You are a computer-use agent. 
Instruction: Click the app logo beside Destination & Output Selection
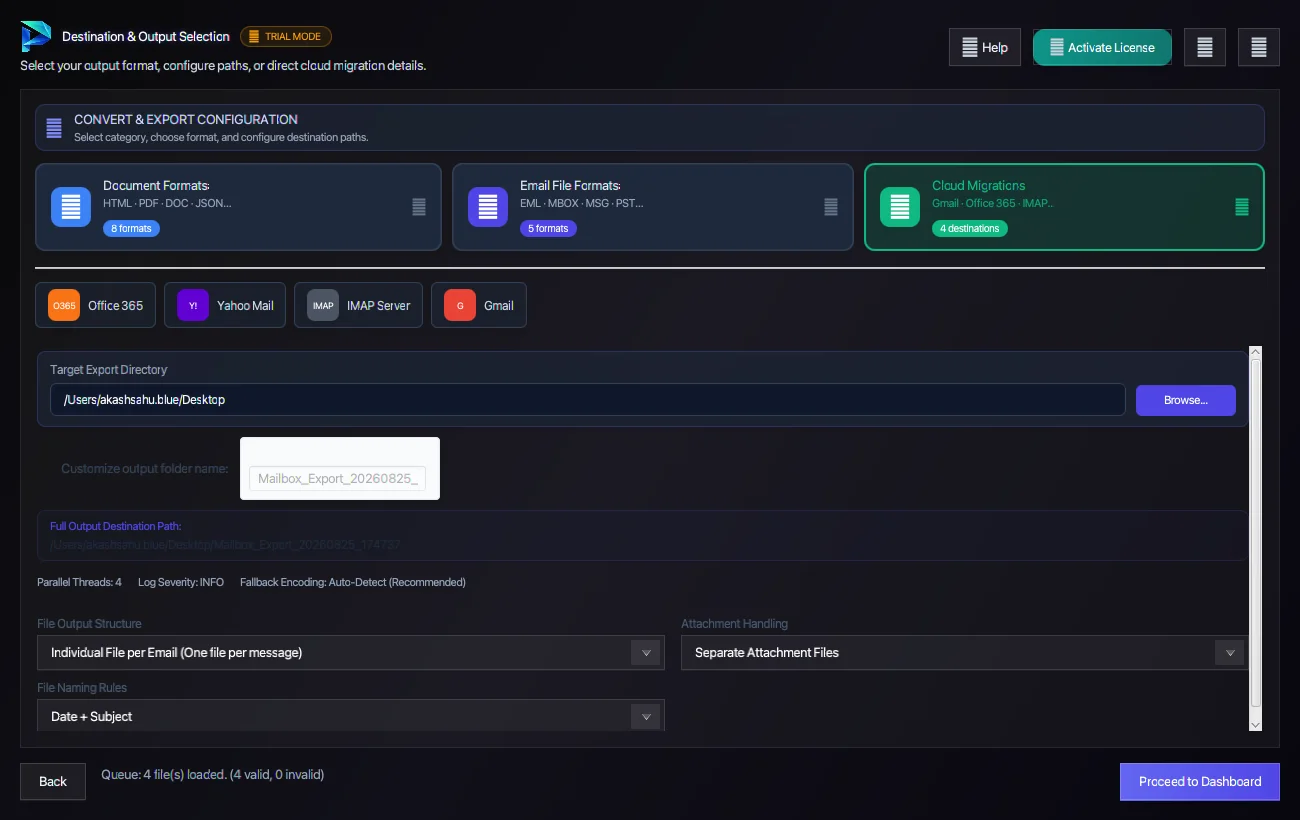pyautogui.click(x=36, y=37)
